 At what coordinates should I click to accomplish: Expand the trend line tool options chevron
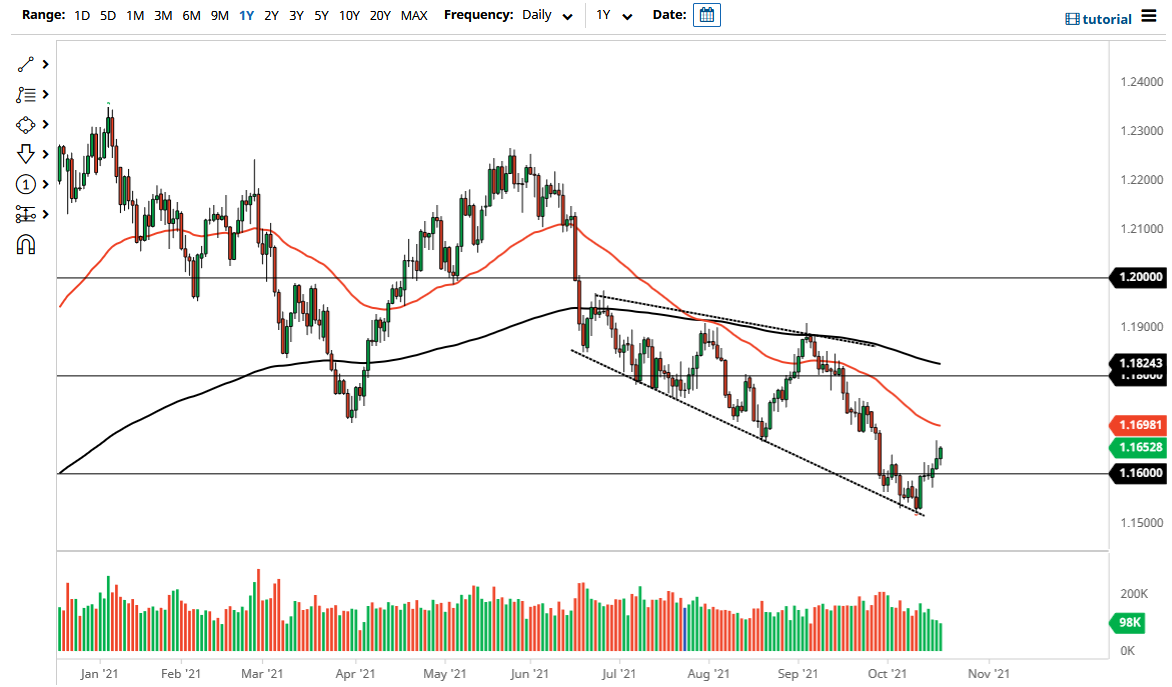pyautogui.click(x=45, y=64)
